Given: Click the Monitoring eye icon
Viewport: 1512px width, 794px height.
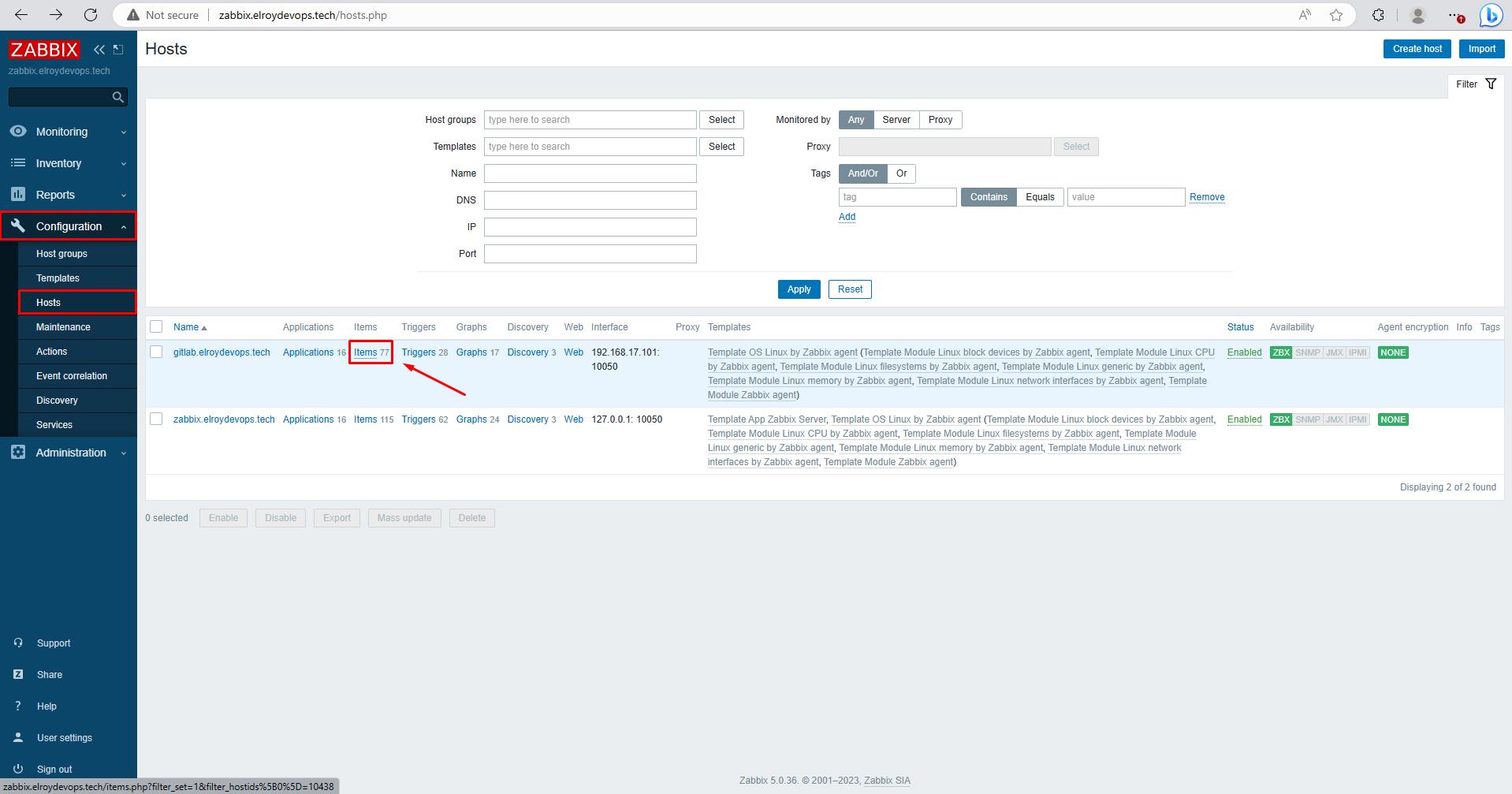Looking at the screenshot, I should coord(18,131).
